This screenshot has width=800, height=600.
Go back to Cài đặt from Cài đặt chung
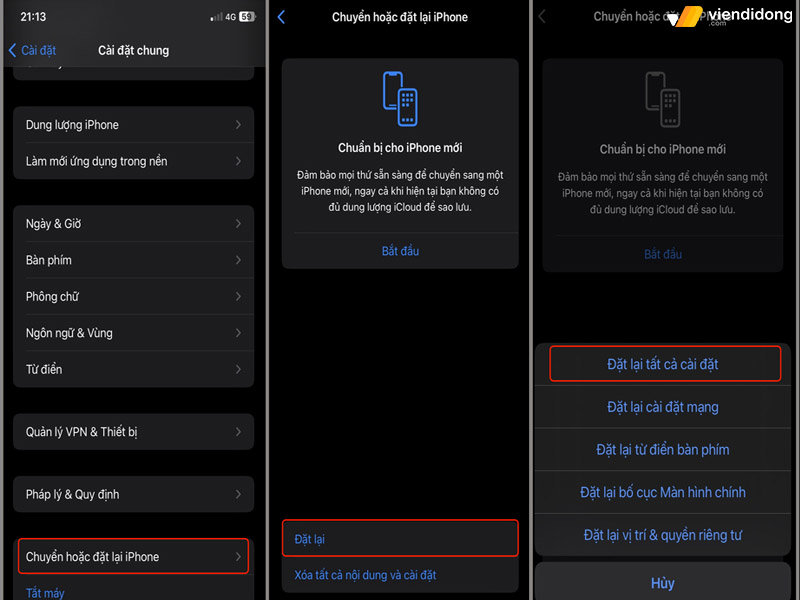(32, 51)
